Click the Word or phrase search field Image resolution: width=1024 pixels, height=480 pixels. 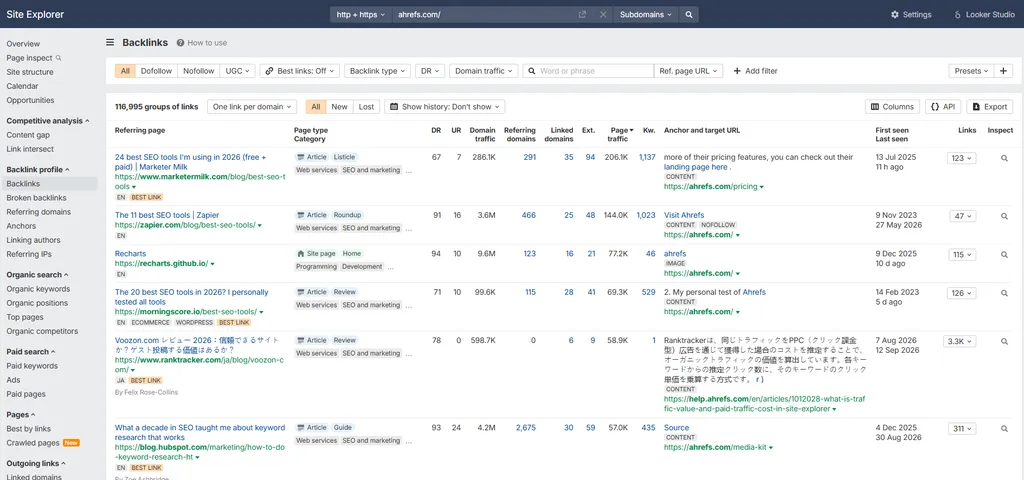588,71
